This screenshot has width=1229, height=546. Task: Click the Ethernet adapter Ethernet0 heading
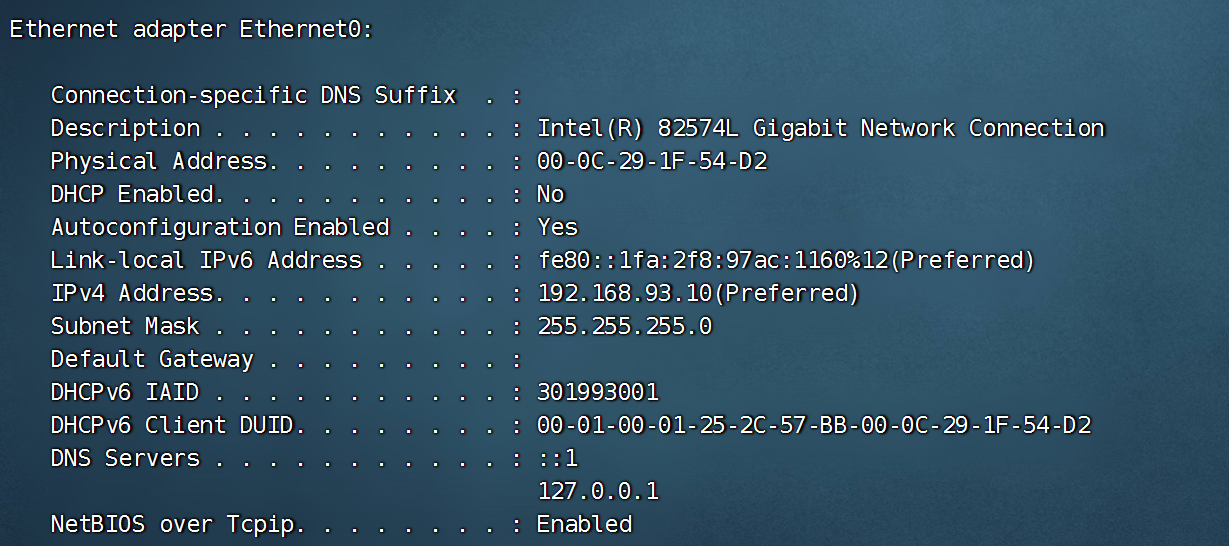(x=191, y=29)
